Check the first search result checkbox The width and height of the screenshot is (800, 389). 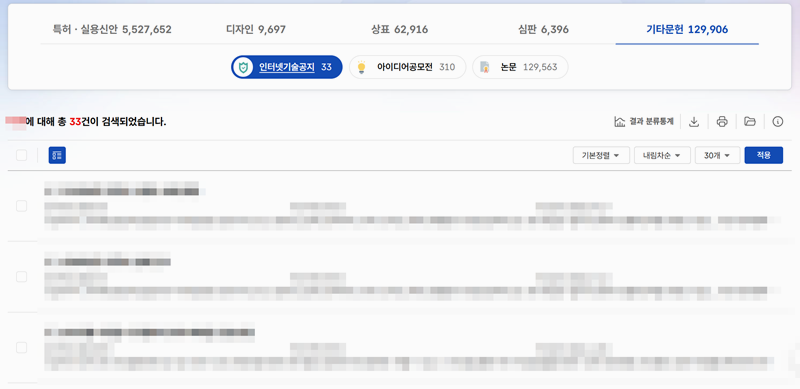(x=21, y=206)
